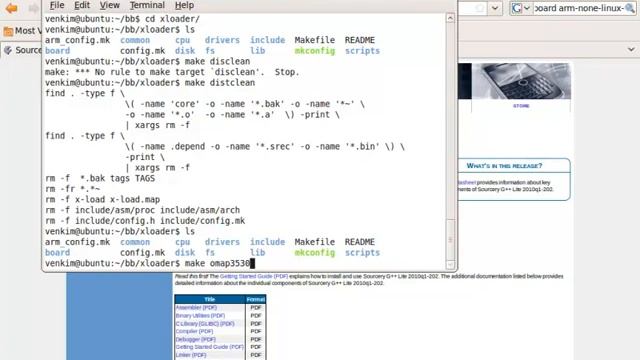Click the Format column header in the table
Screen dimensions: 640x360
(x=256, y=299)
